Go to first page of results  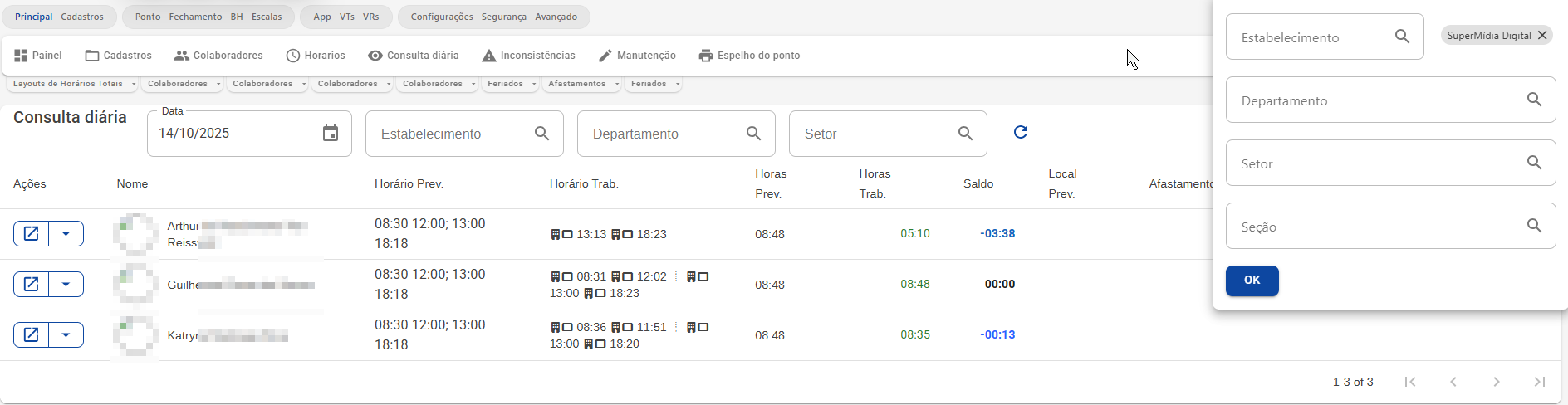pyautogui.click(x=1410, y=382)
